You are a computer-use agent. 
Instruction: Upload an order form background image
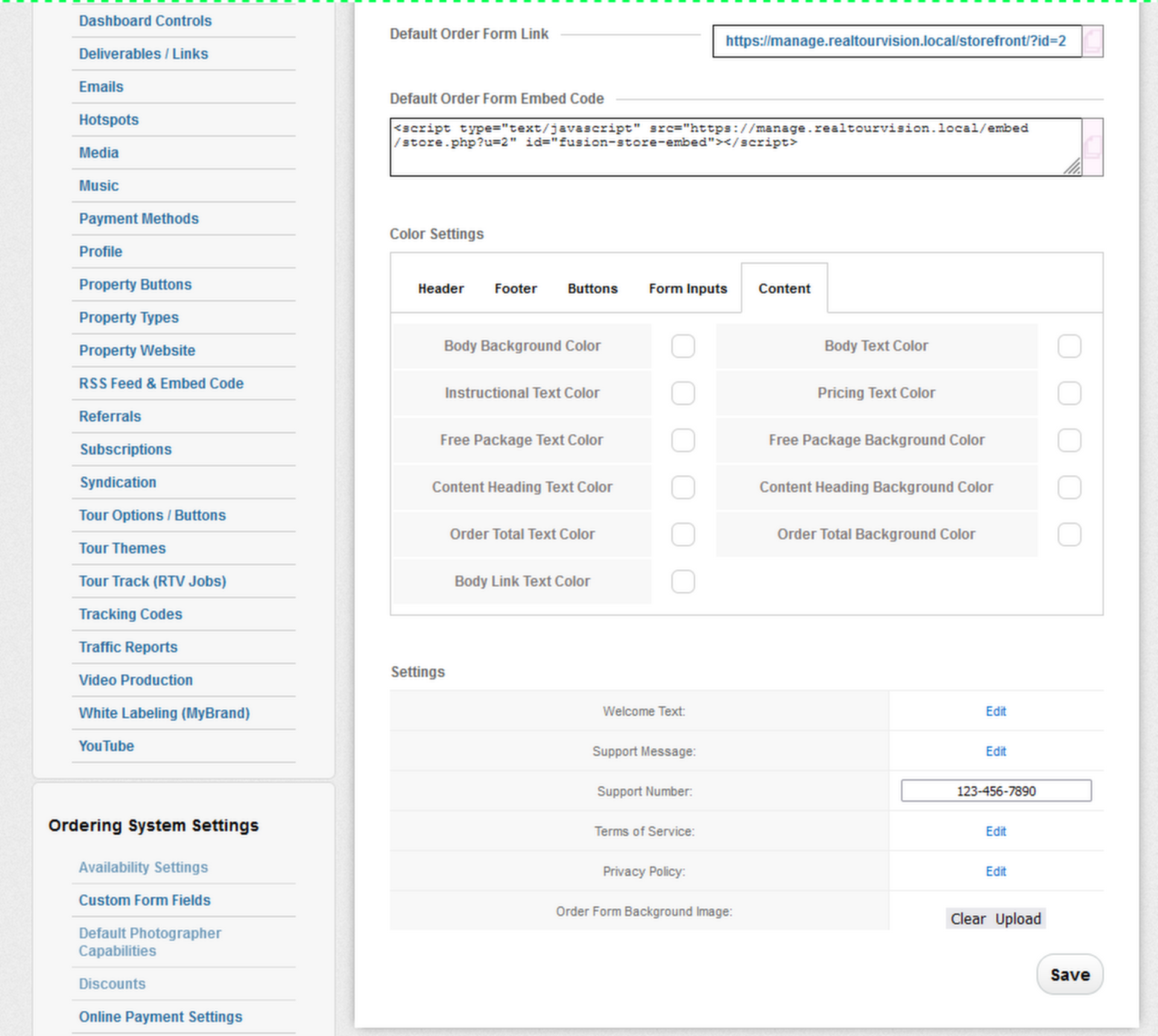click(x=1018, y=919)
